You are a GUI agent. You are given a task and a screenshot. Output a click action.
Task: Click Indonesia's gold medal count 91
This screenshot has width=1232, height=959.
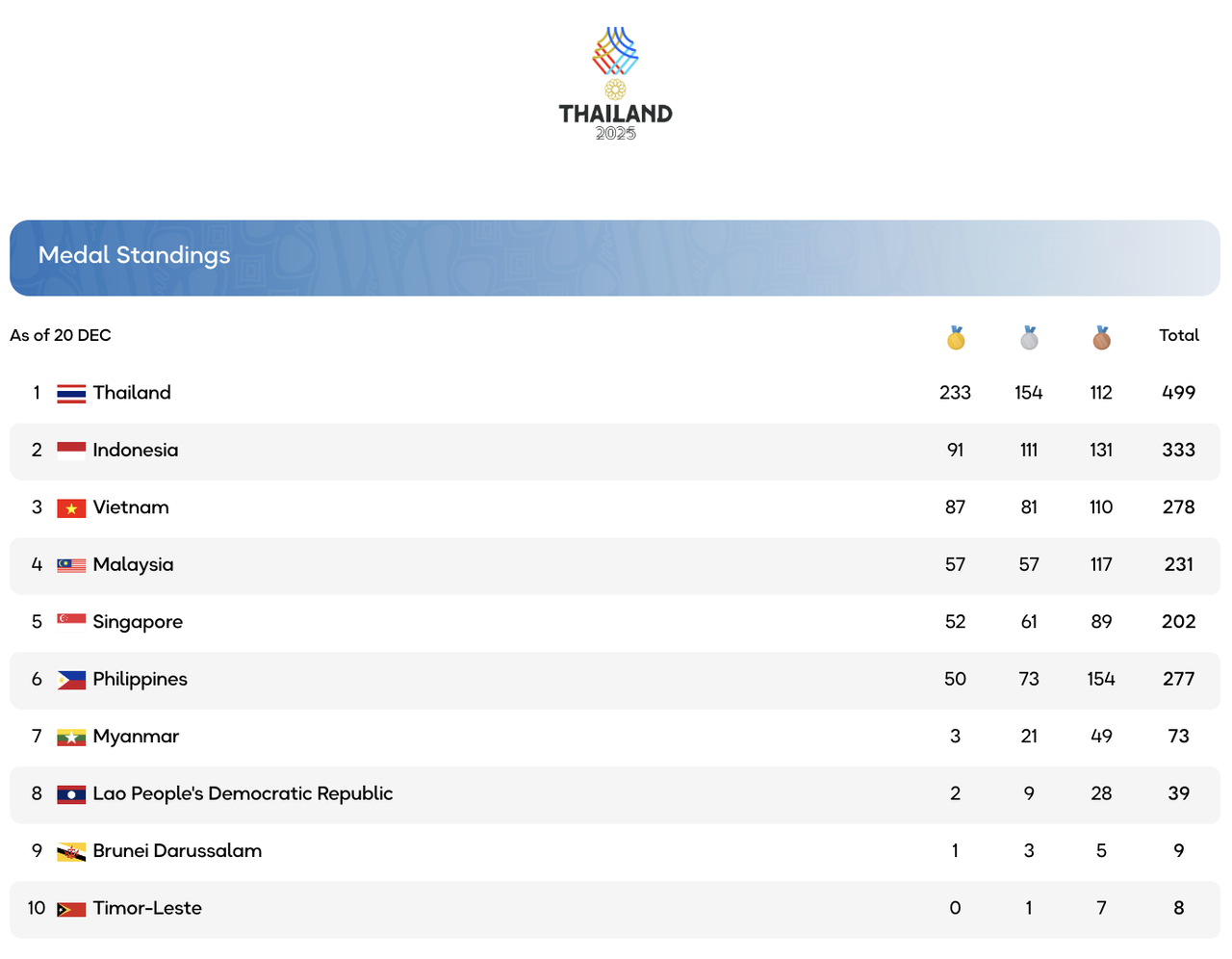955,451
